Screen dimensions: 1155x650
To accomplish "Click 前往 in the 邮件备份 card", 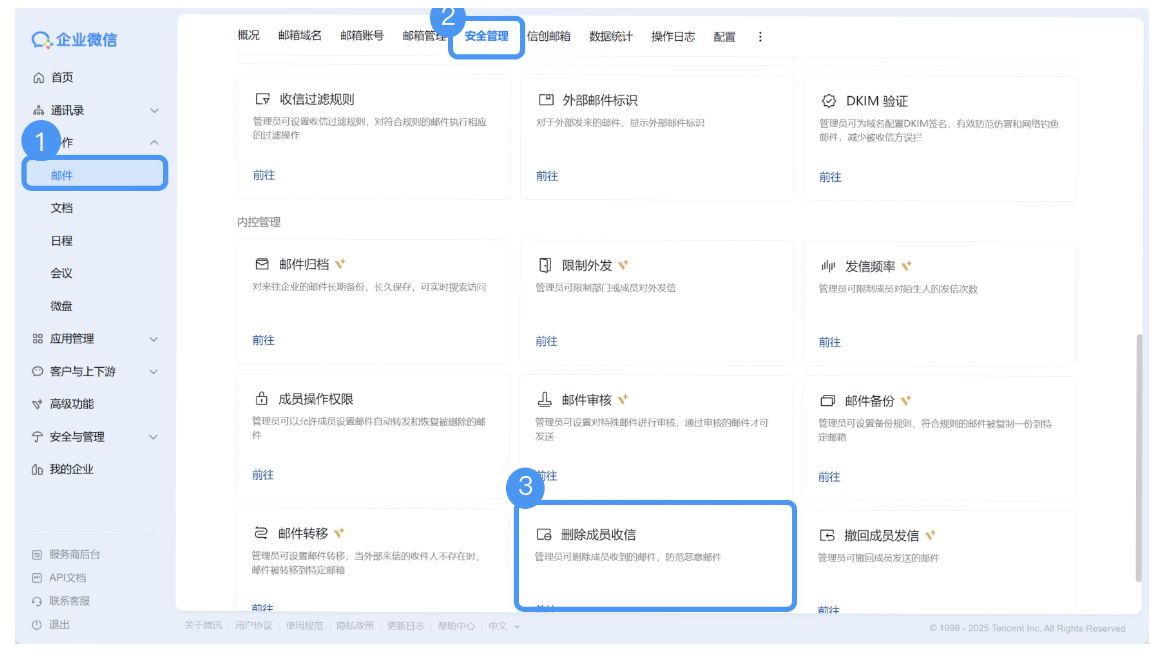I will point(829,477).
